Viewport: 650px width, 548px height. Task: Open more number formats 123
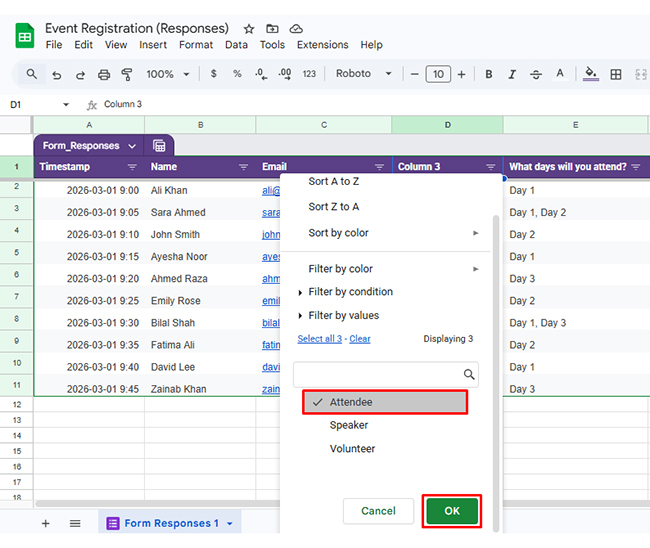(309, 74)
